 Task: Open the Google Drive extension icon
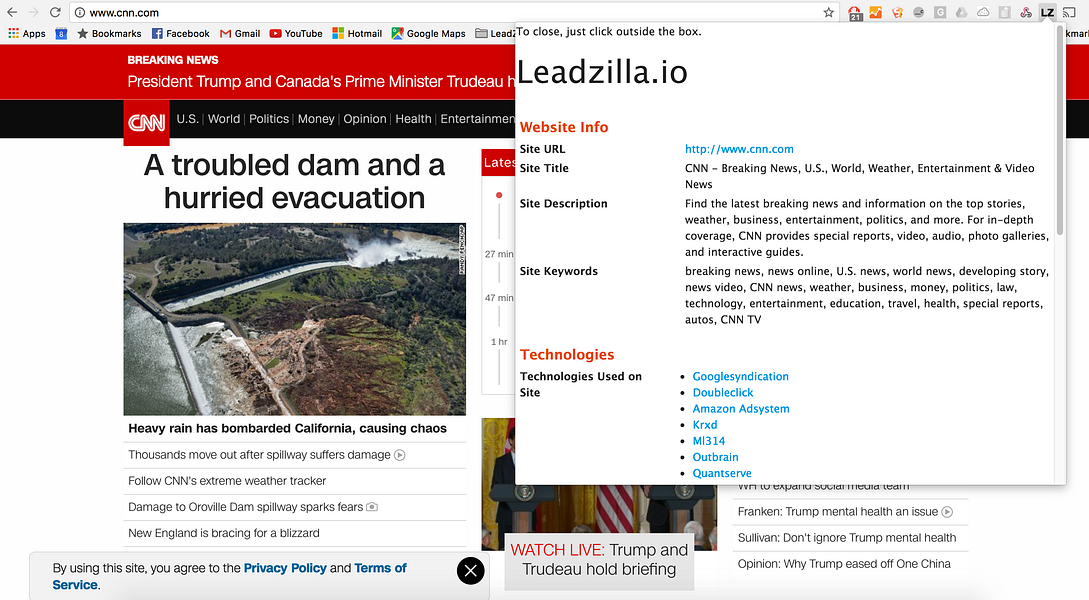pyautogui.click(x=961, y=13)
